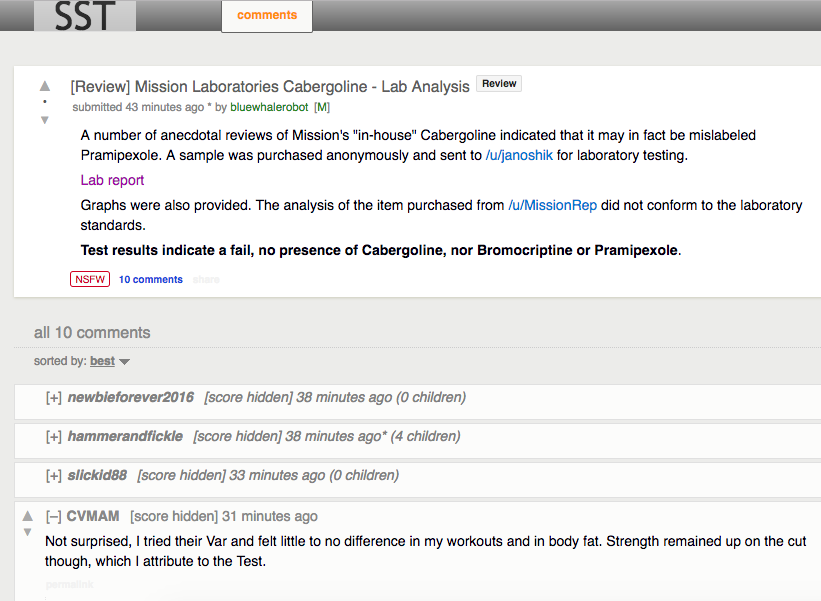Click the Review flair badge
The width and height of the screenshot is (821, 601).
[x=499, y=84]
